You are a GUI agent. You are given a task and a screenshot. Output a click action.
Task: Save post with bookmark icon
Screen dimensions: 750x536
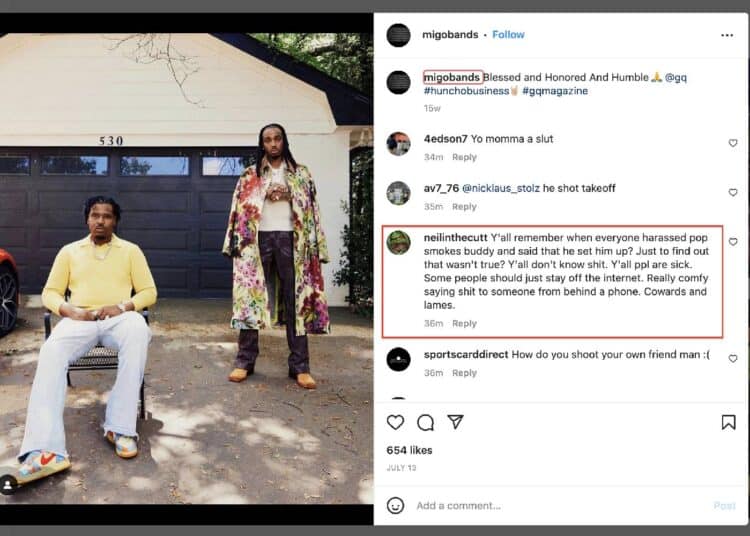coord(728,422)
